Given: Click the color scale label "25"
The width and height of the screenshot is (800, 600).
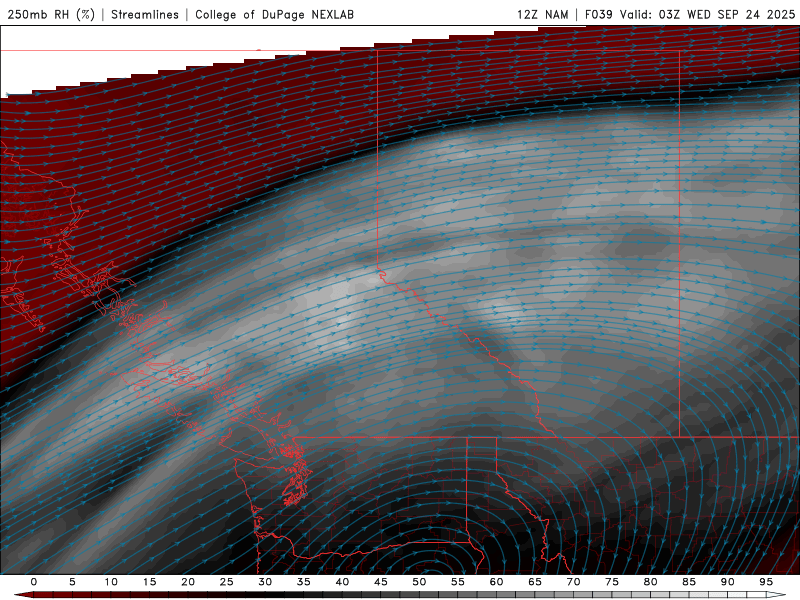Looking at the screenshot, I should [x=227, y=582].
